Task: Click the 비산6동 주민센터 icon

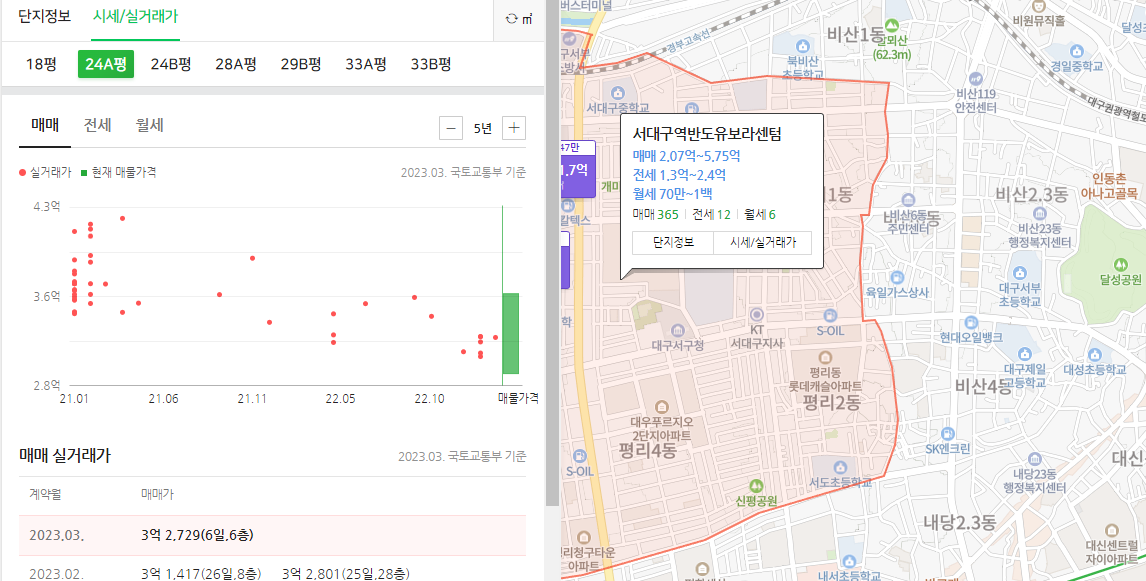Action: [908, 200]
